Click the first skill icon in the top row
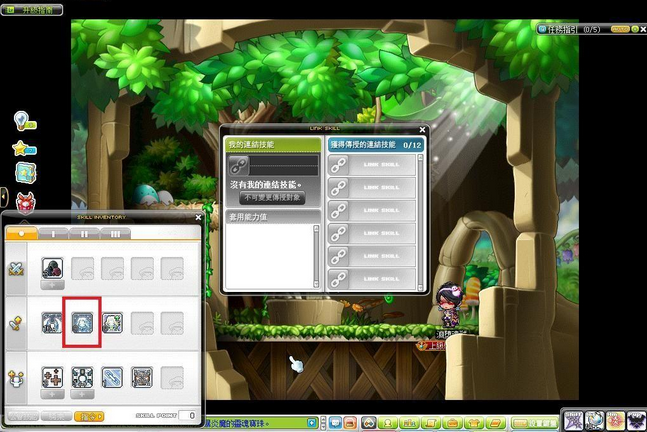This screenshot has width=647, height=432. [x=52, y=268]
